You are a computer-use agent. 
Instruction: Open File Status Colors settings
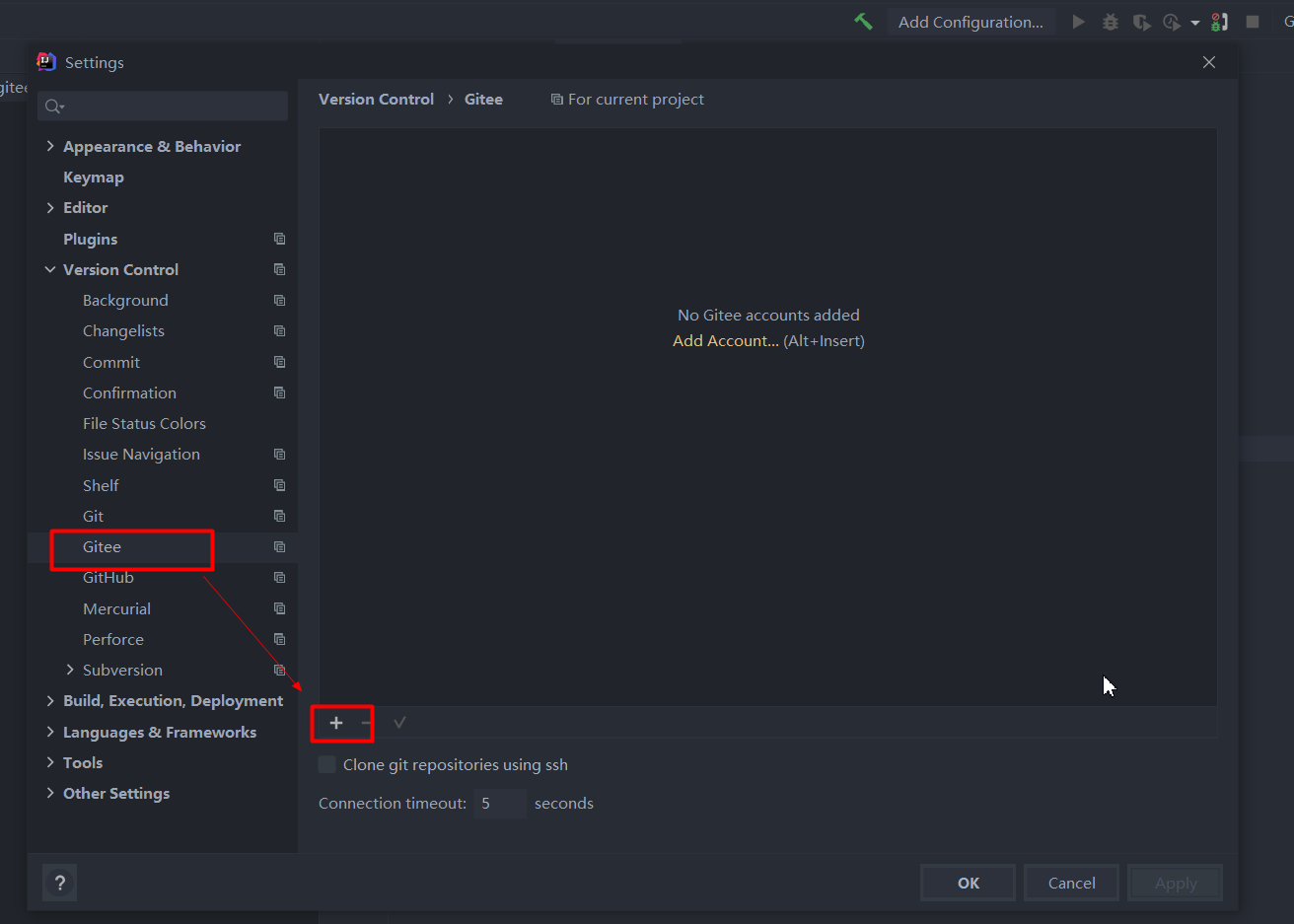(144, 423)
